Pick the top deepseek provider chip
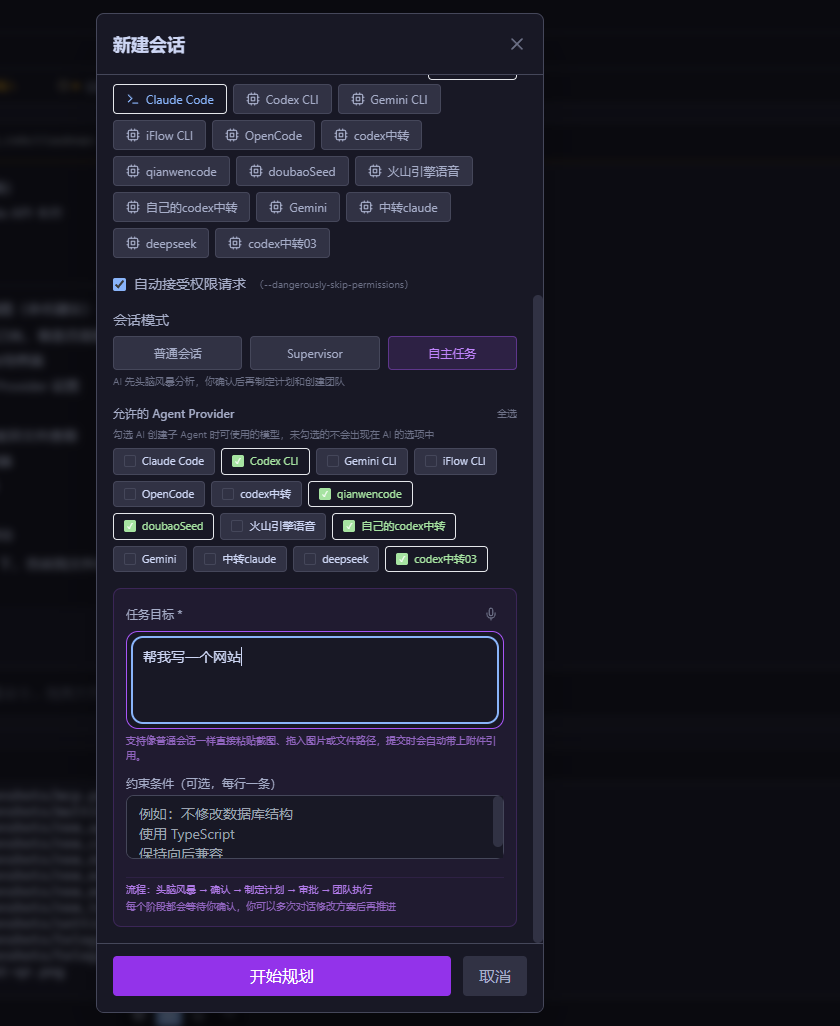The width and height of the screenshot is (840, 1026). (161, 243)
